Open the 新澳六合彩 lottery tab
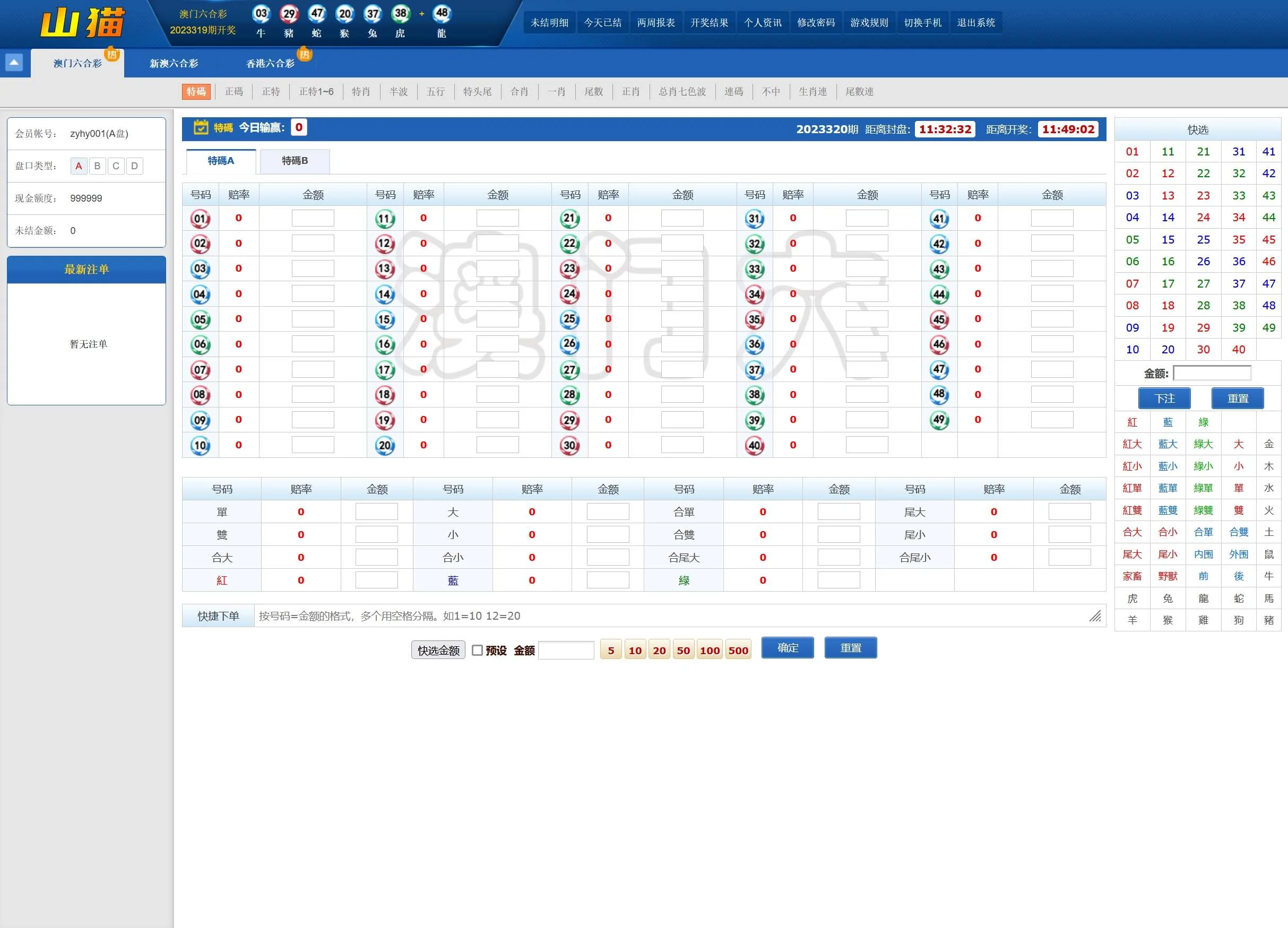This screenshot has width=1288, height=928. pyautogui.click(x=174, y=63)
